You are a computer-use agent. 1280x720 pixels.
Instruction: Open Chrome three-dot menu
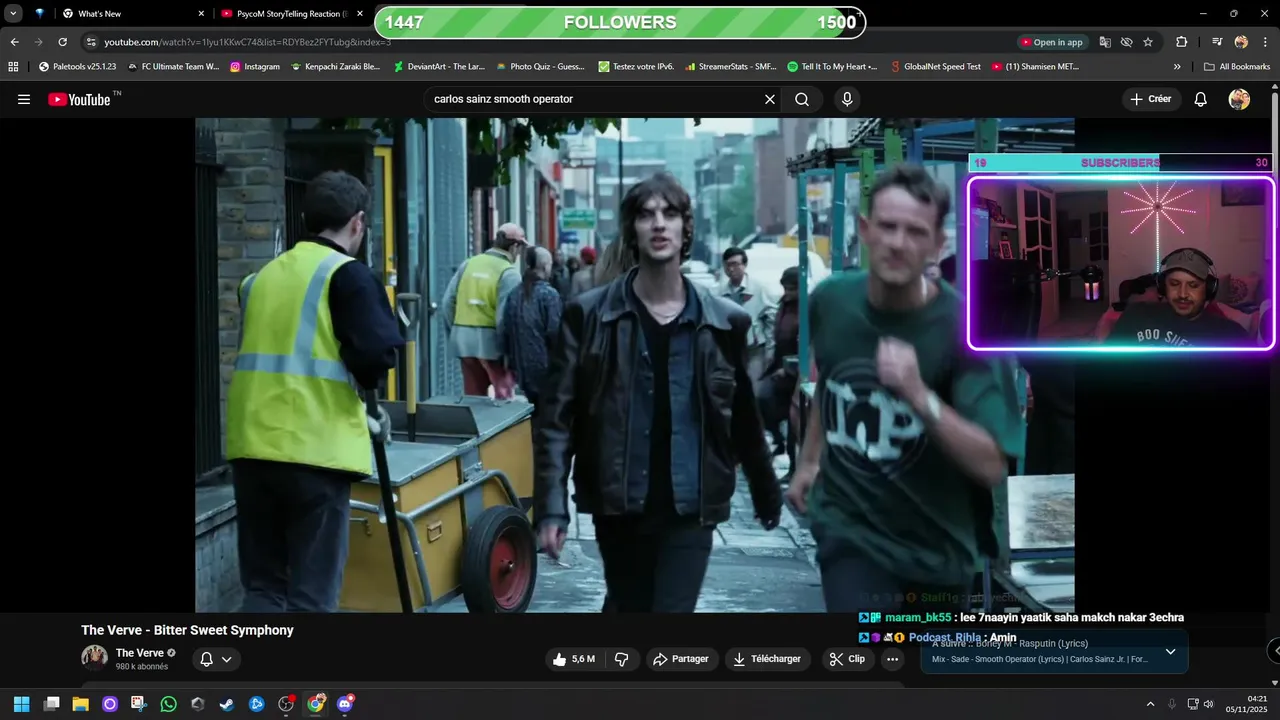1264,42
